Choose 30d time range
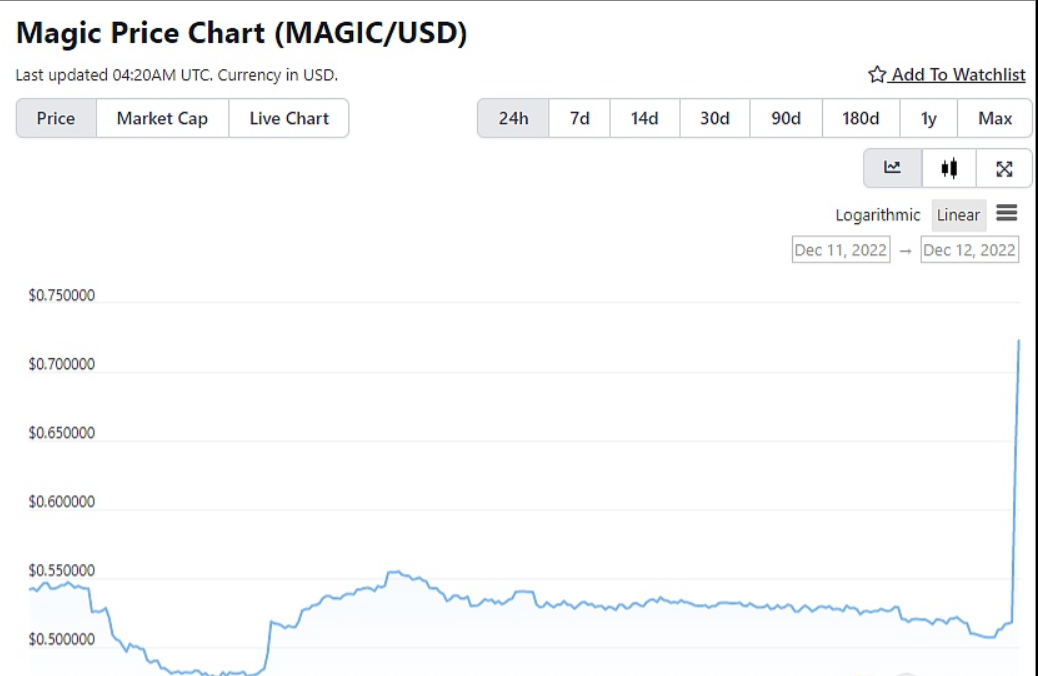 pyautogui.click(x=715, y=118)
